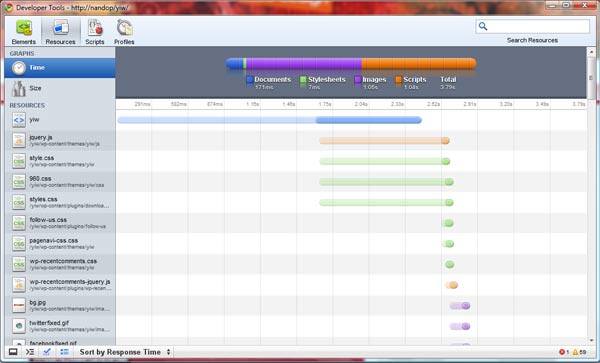
Task: Open the Elements panel icon
Action: [23, 31]
